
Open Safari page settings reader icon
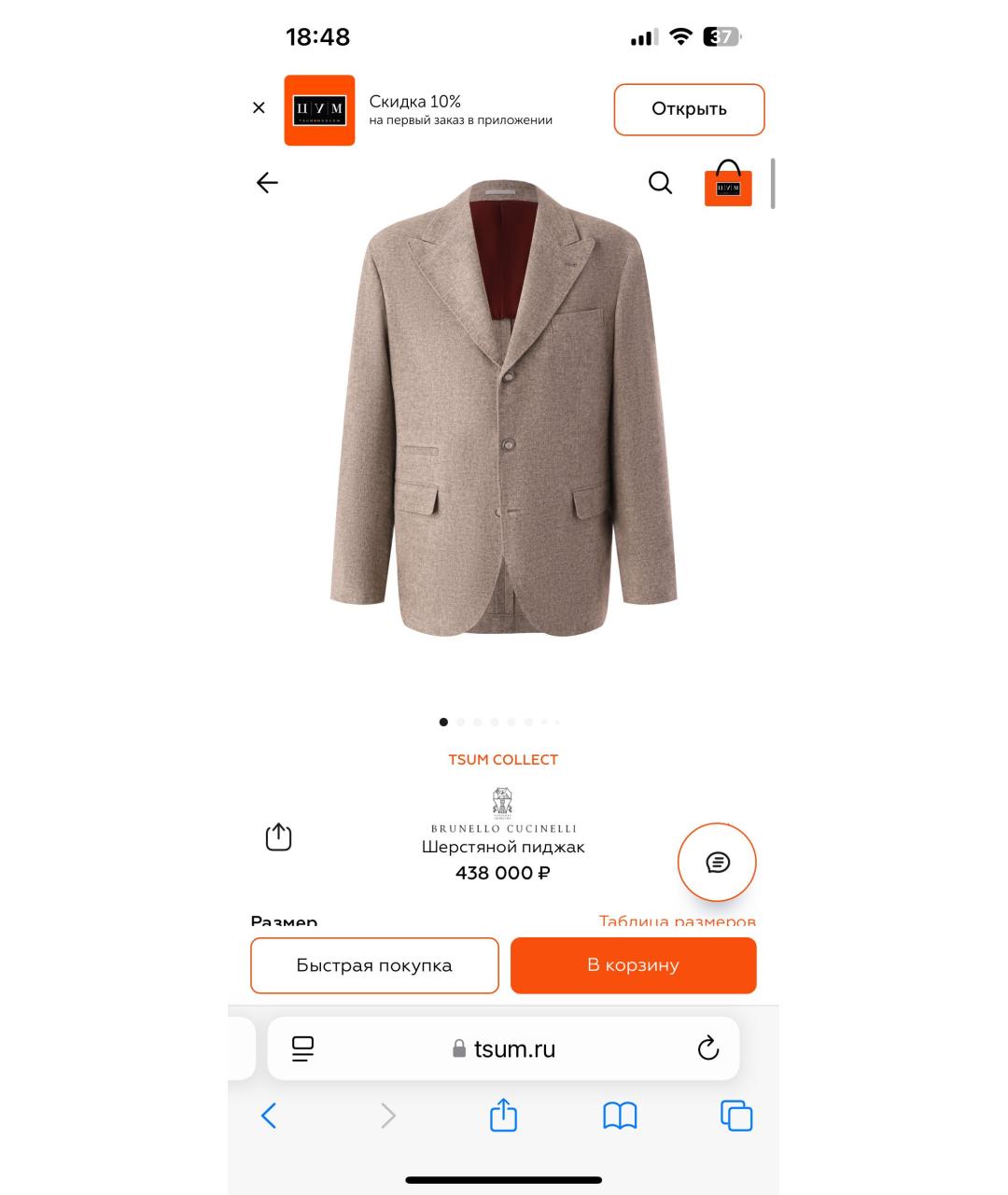(302, 1048)
